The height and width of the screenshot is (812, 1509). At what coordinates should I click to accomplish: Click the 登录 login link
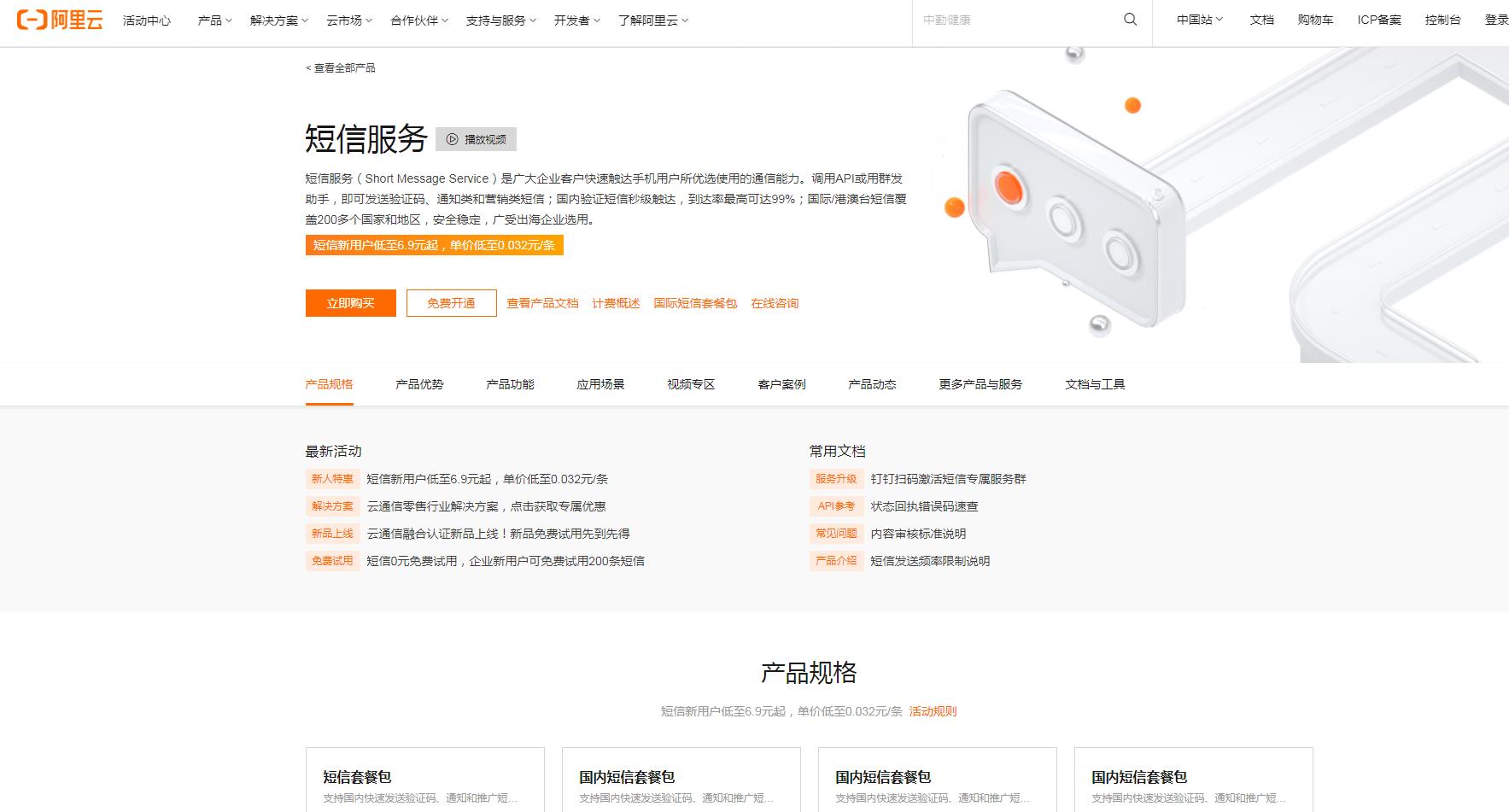pyautogui.click(x=1496, y=20)
